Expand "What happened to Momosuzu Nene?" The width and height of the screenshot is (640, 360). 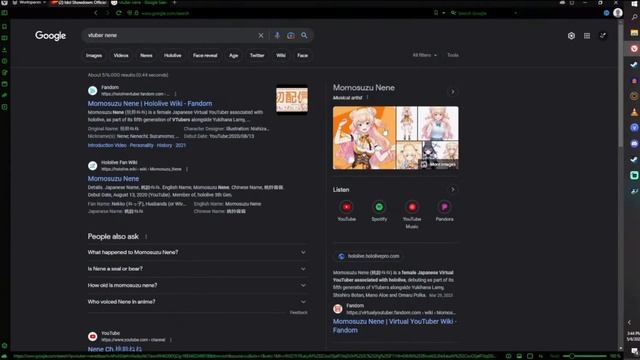click(198, 252)
